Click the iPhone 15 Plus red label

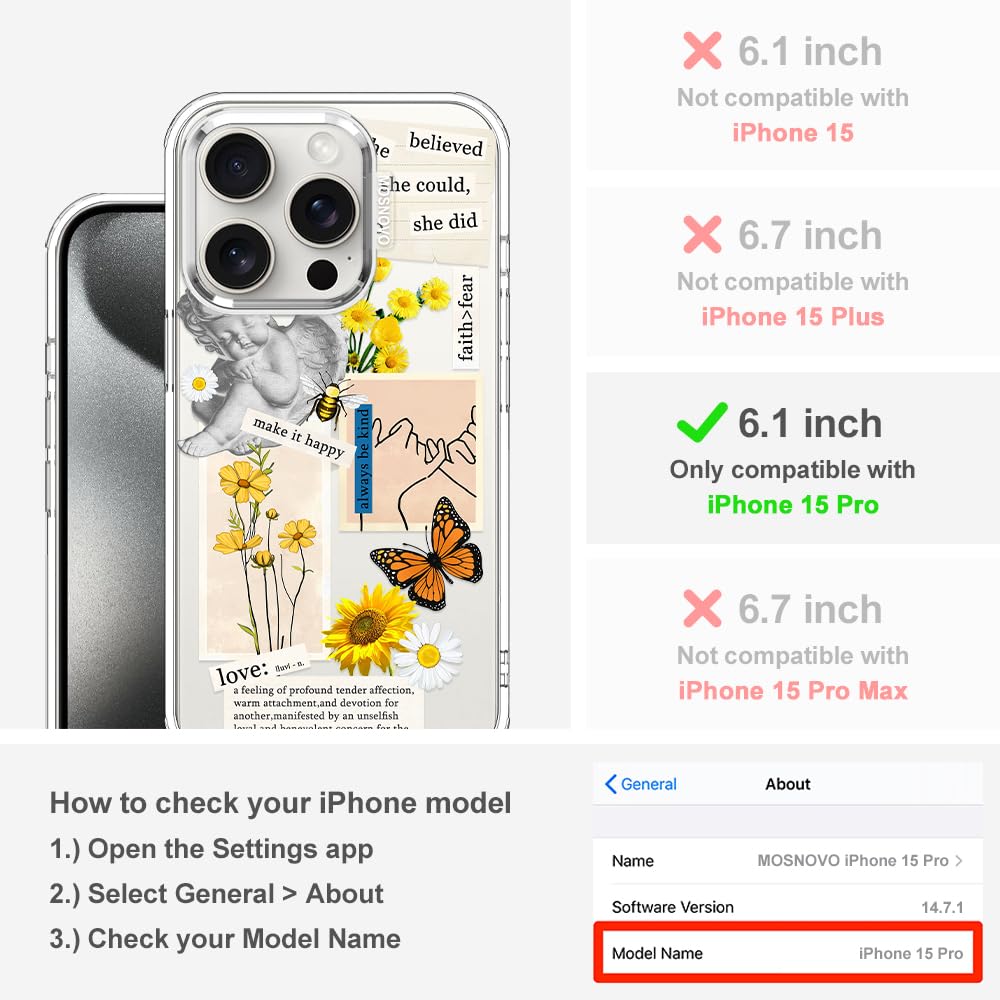pos(793,317)
